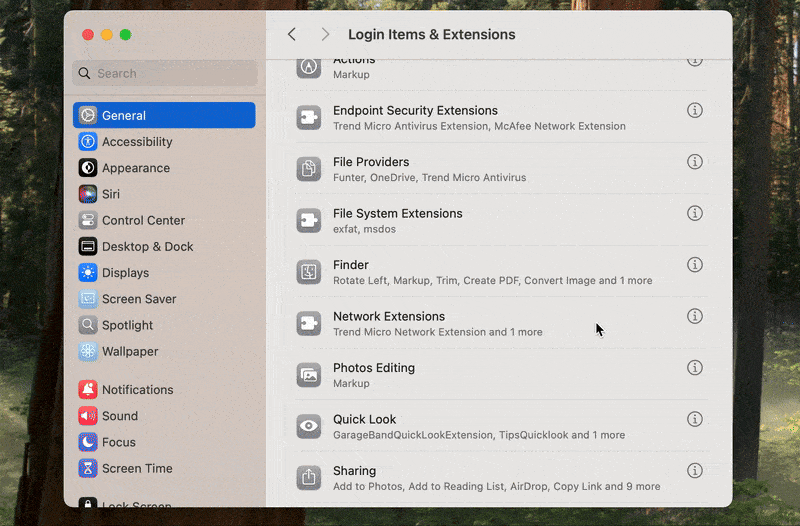The image size is (800, 526).
Task: Open General settings in sidebar
Action: 164,115
